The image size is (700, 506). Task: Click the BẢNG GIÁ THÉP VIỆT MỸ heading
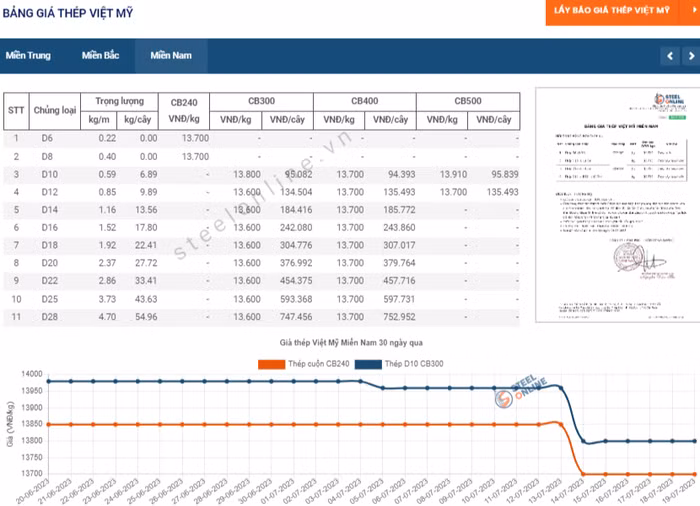68,13
